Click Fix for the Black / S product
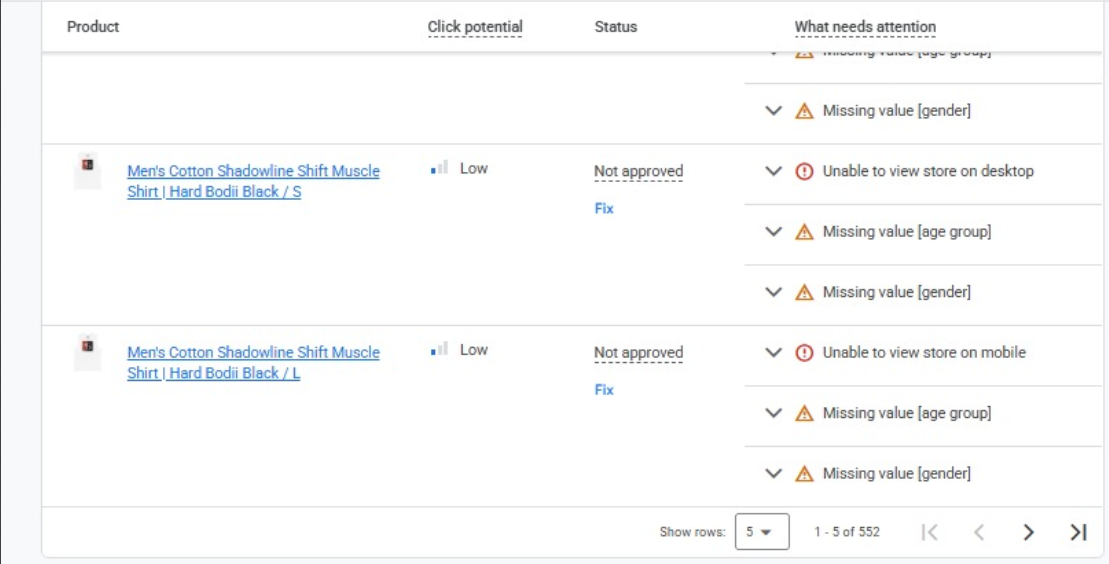Image resolution: width=1109 pixels, height=564 pixels. pyautogui.click(x=604, y=208)
